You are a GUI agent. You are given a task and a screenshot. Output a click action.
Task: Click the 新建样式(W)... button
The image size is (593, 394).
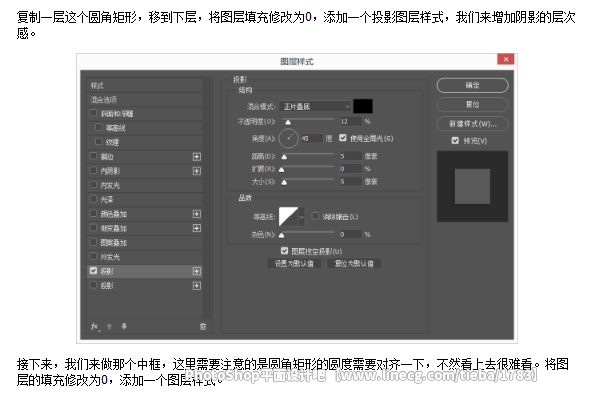click(x=472, y=124)
